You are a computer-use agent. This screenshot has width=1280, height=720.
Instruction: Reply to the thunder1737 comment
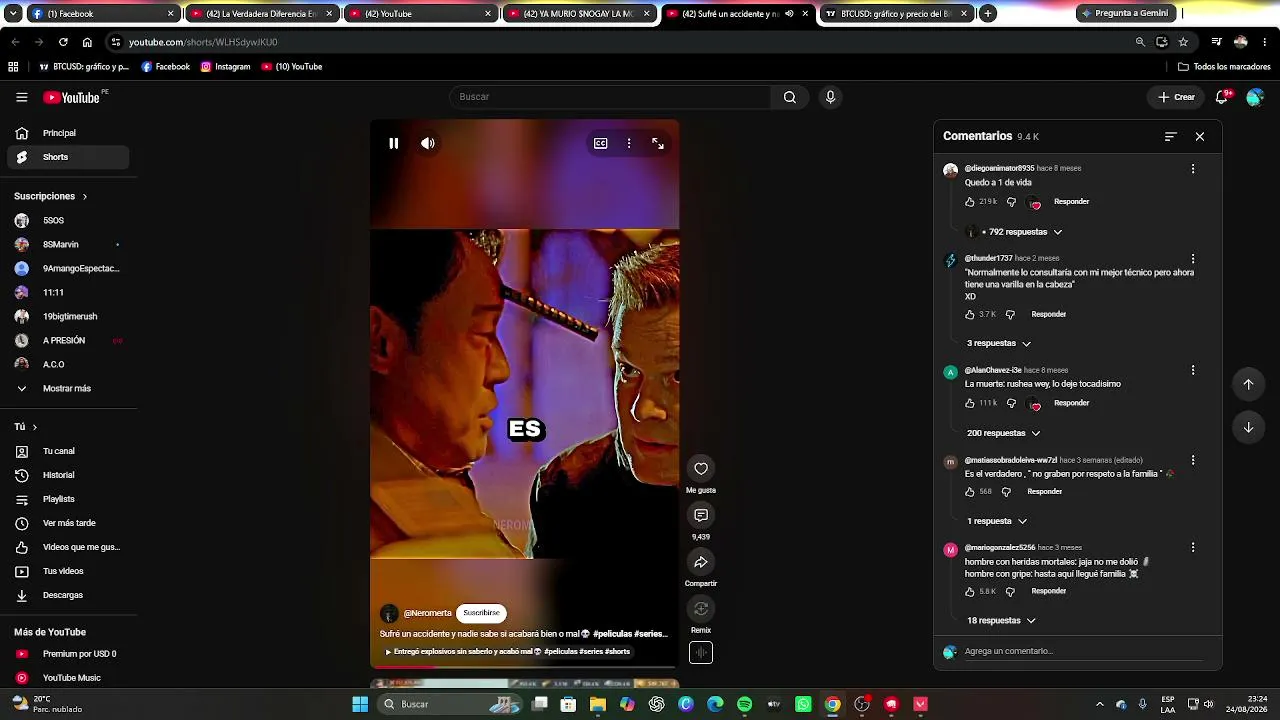click(1048, 314)
